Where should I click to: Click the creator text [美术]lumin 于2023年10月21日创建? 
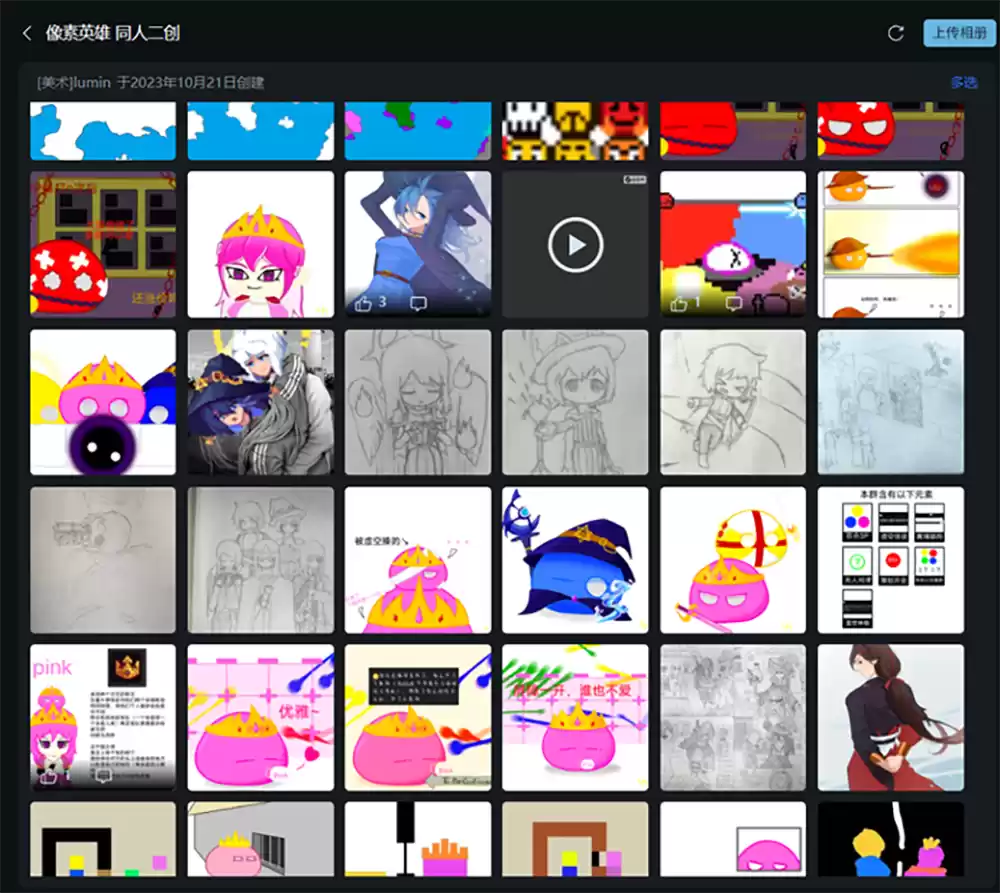[x=151, y=82]
